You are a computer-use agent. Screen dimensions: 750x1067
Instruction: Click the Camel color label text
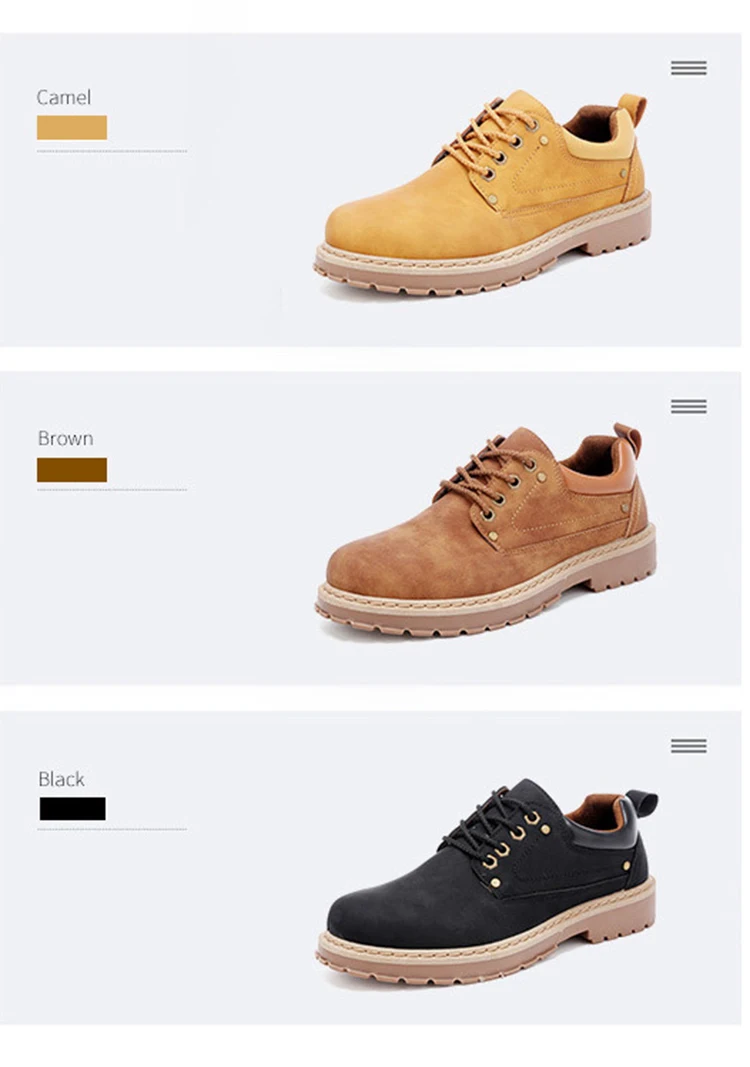tap(63, 97)
